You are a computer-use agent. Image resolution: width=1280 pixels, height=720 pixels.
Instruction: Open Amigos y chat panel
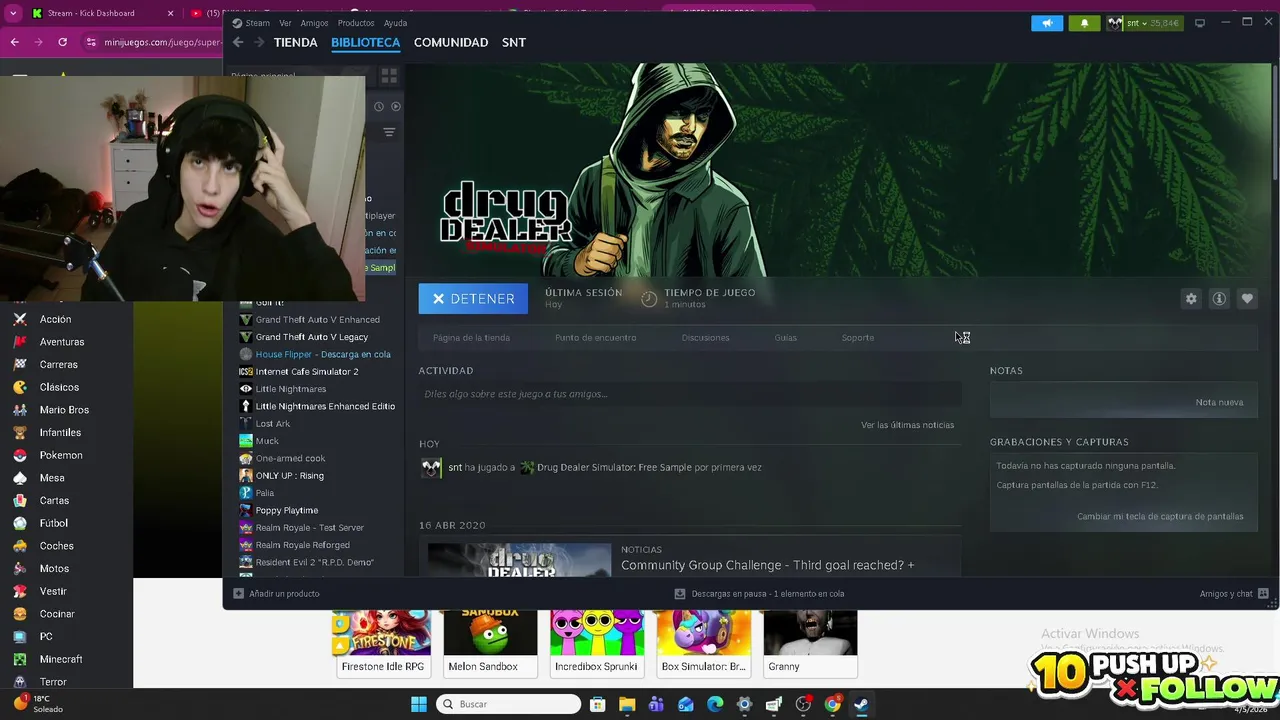tap(1234, 593)
